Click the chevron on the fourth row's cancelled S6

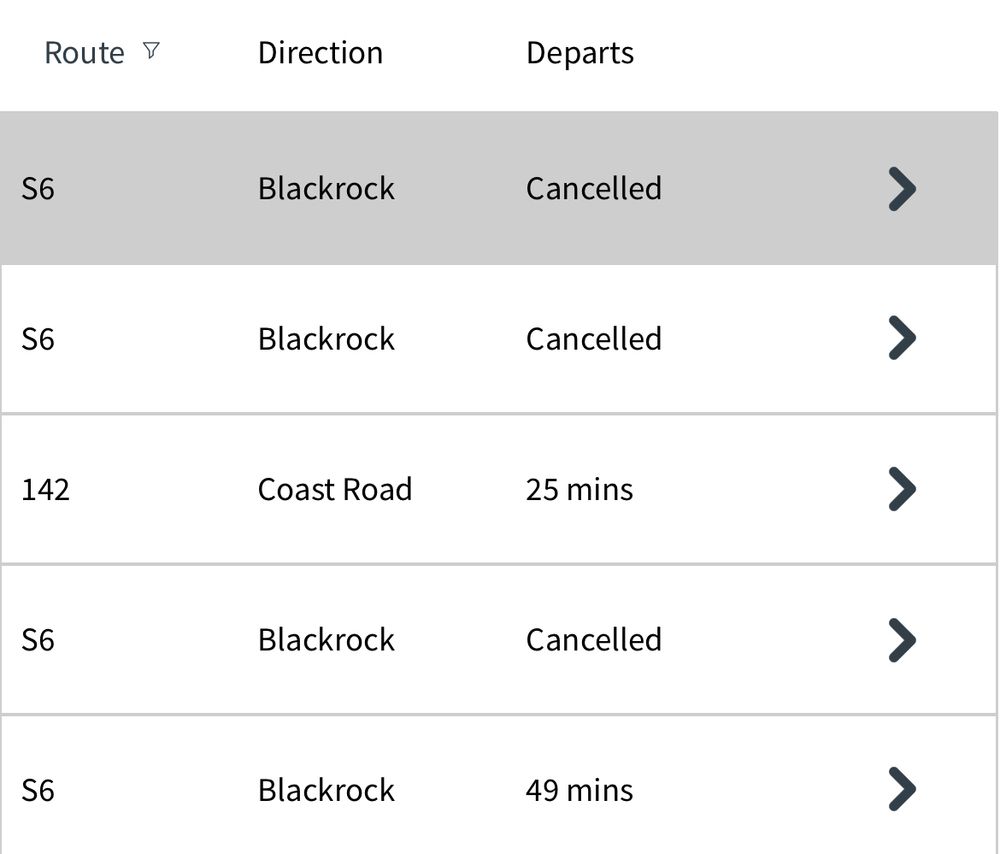point(901,639)
